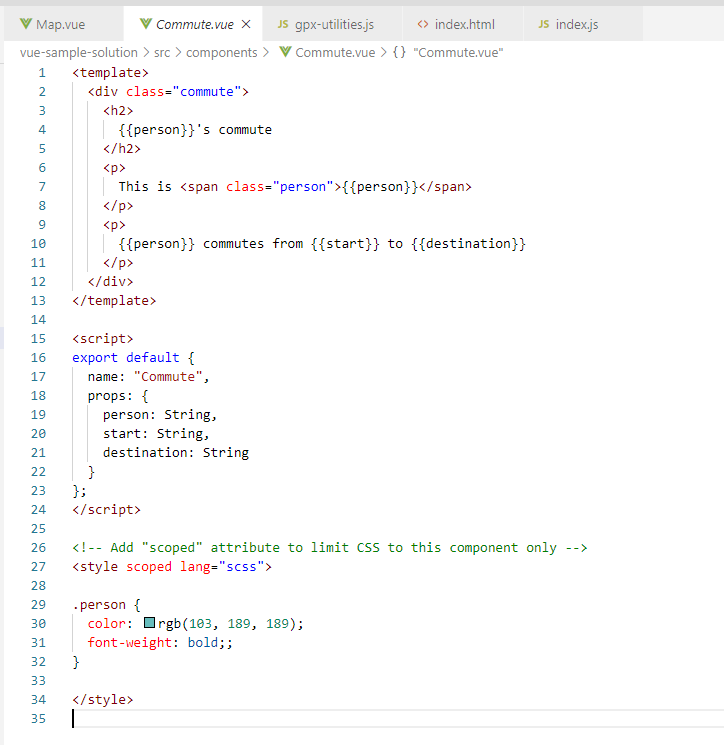Click the "person: String," prop
The image size is (724, 745).
160,415
